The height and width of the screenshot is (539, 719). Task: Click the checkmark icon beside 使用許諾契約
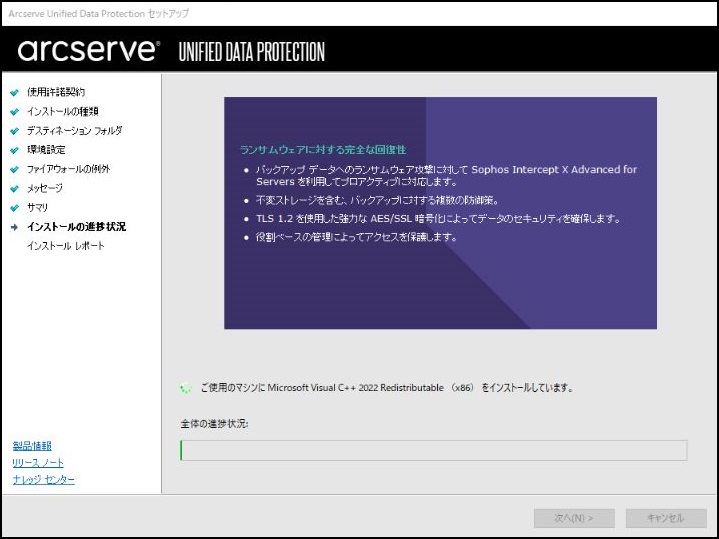click(14, 92)
